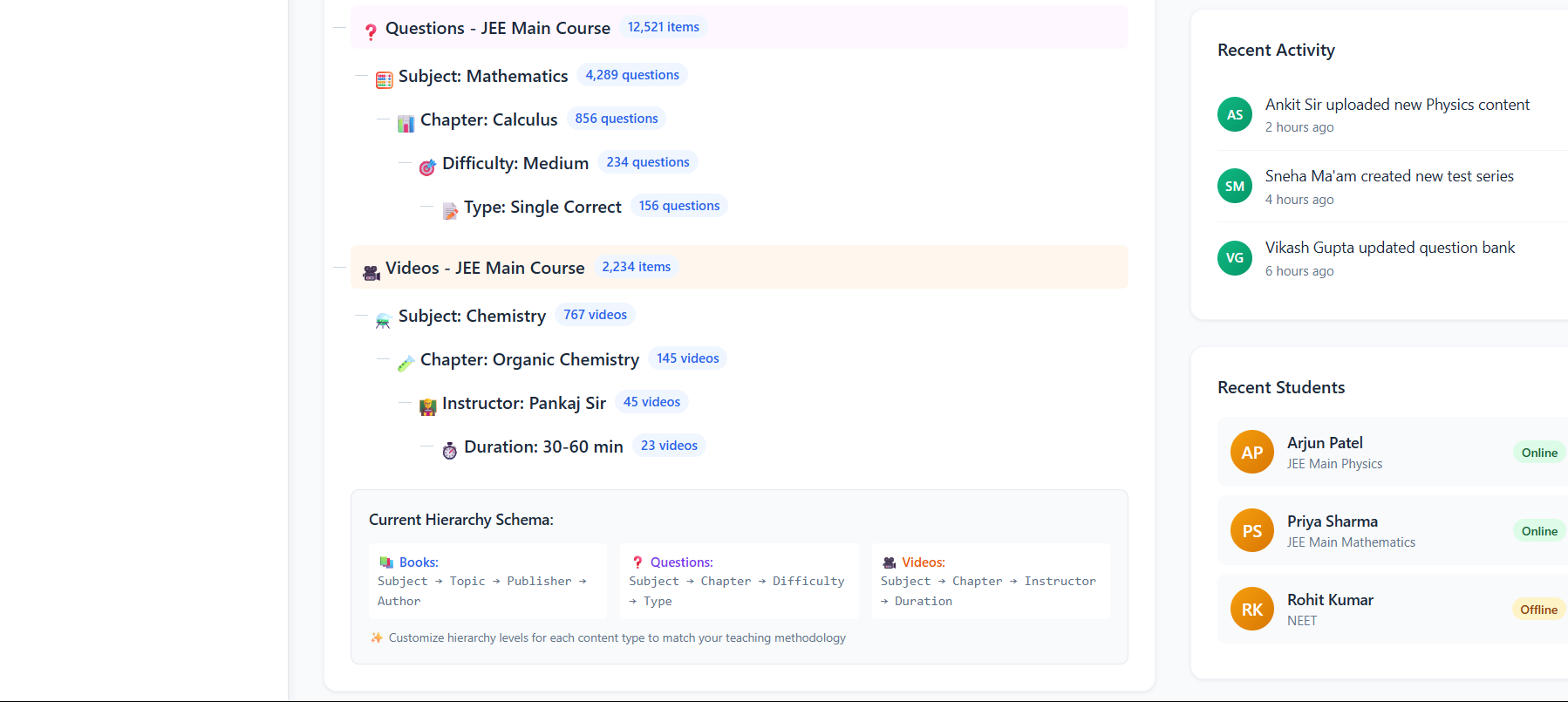This screenshot has width=1568, height=702.
Task: Click Priya Sharma's Online status badge
Action: pyautogui.click(x=1538, y=531)
